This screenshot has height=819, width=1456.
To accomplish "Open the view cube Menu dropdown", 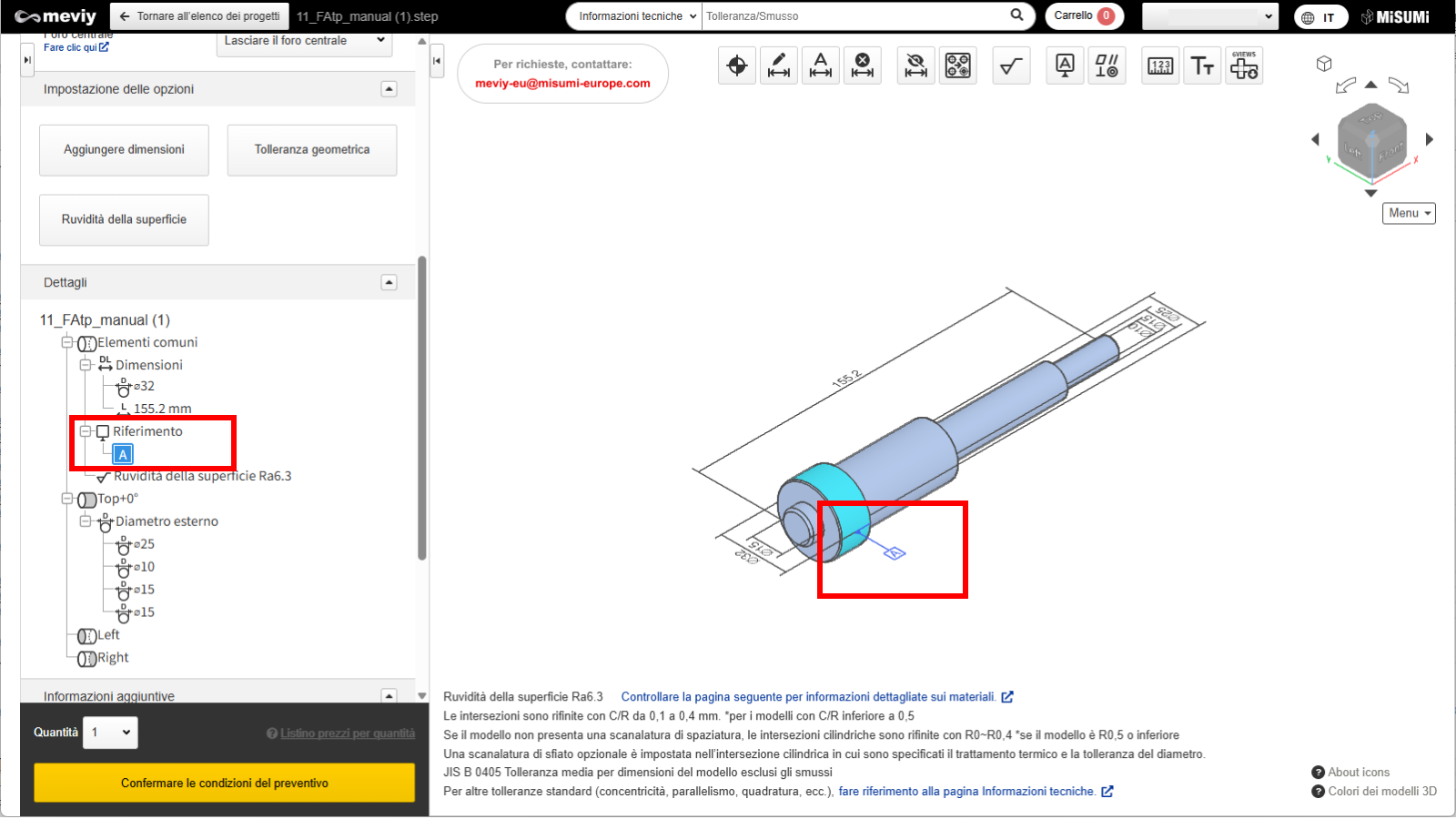I will pyautogui.click(x=1409, y=213).
